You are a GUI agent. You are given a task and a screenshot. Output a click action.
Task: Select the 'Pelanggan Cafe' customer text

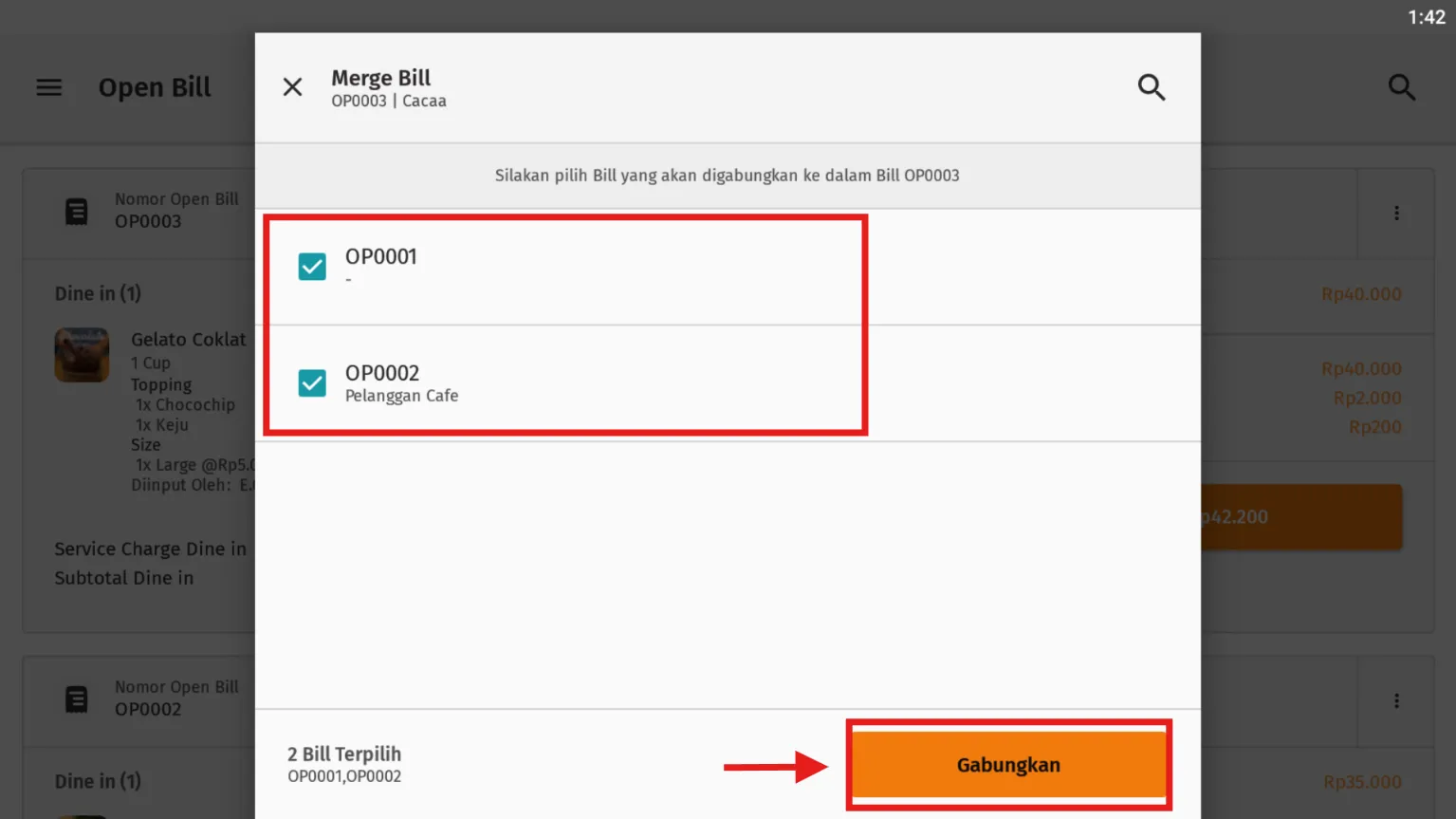pyautogui.click(x=401, y=396)
